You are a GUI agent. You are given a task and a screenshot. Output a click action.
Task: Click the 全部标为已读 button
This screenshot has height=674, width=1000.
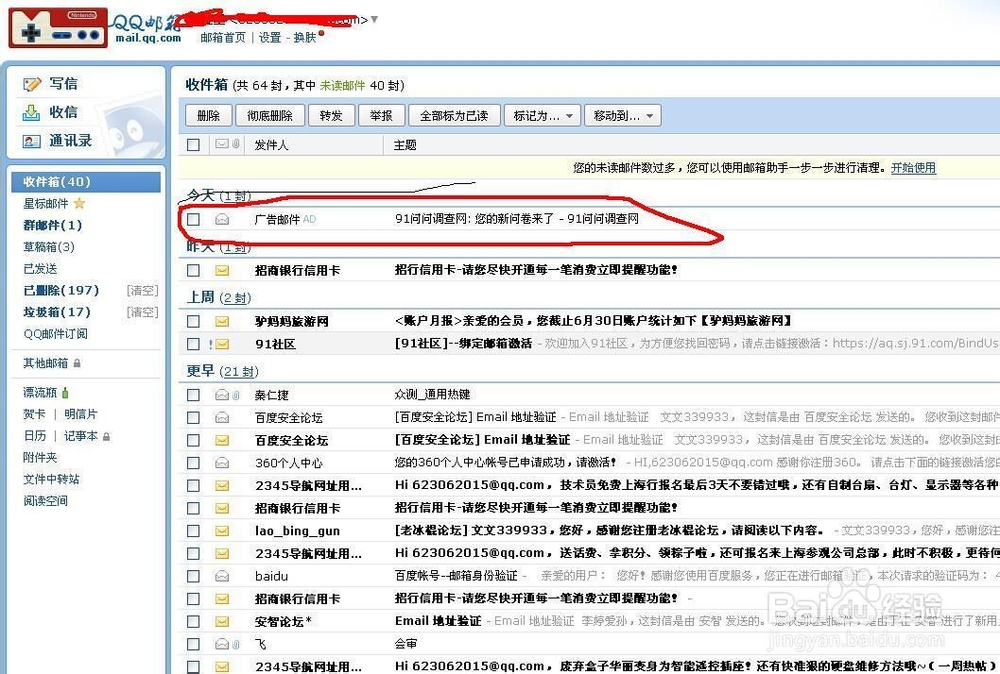[454, 116]
